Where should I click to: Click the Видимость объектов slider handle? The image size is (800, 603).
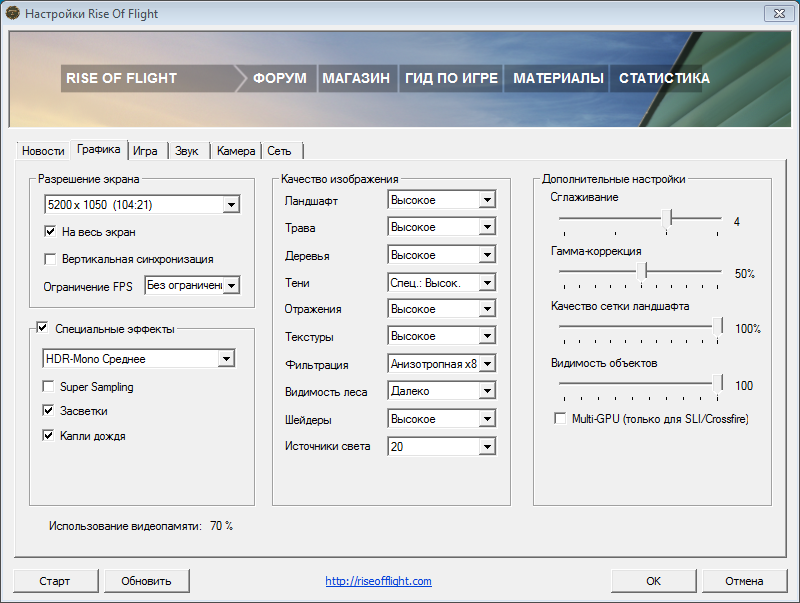pos(718,384)
